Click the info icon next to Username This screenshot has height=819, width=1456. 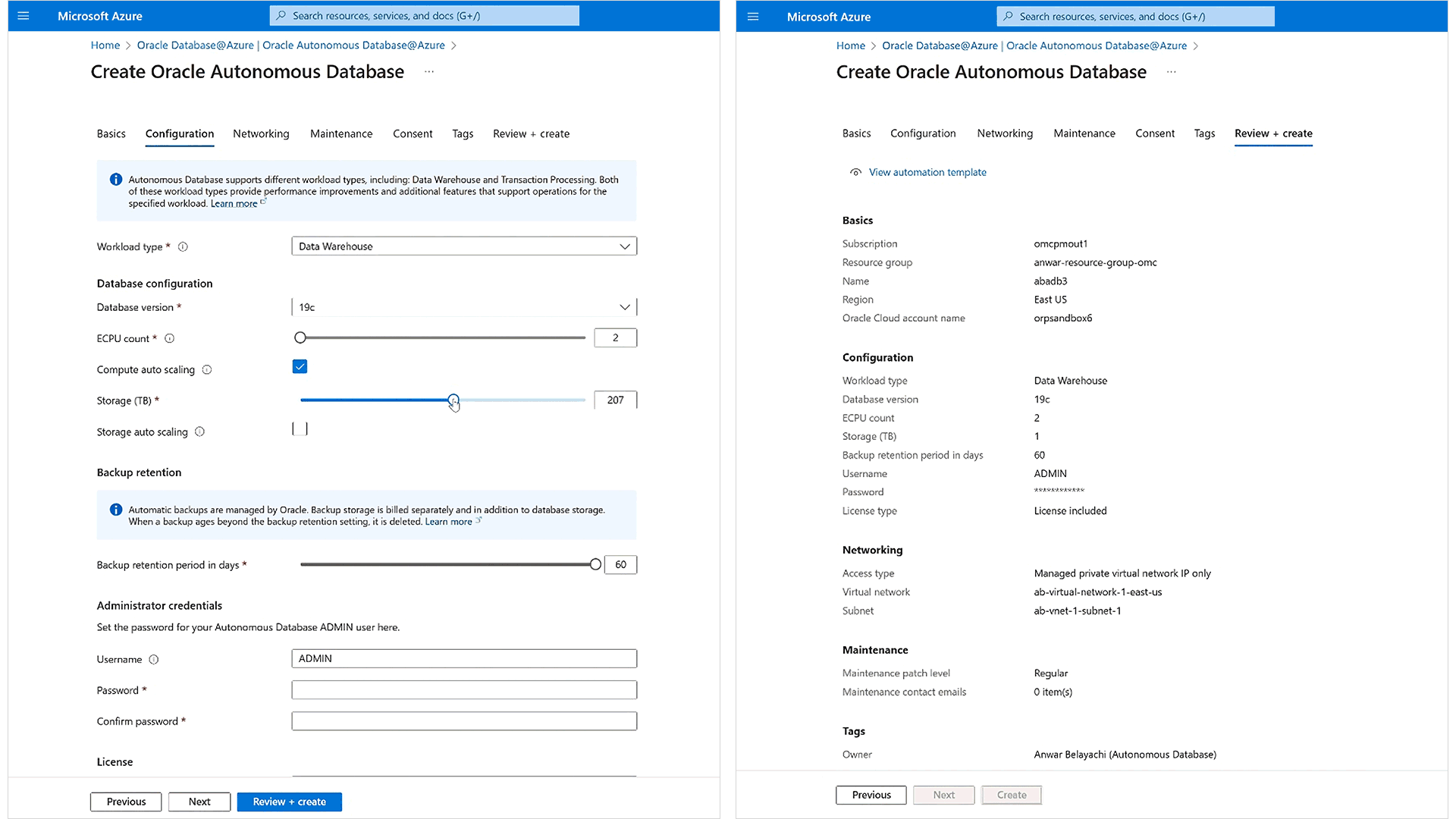(155, 659)
